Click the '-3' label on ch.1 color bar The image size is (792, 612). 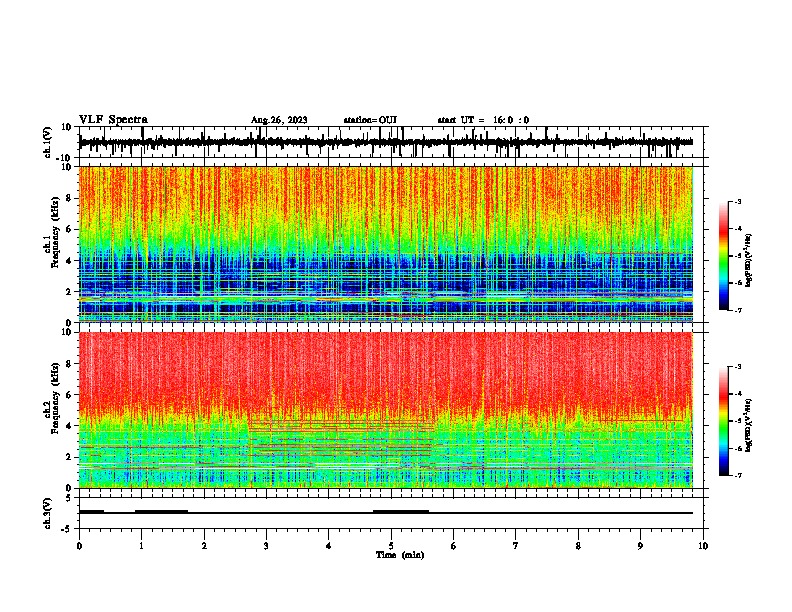click(x=737, y=201)
